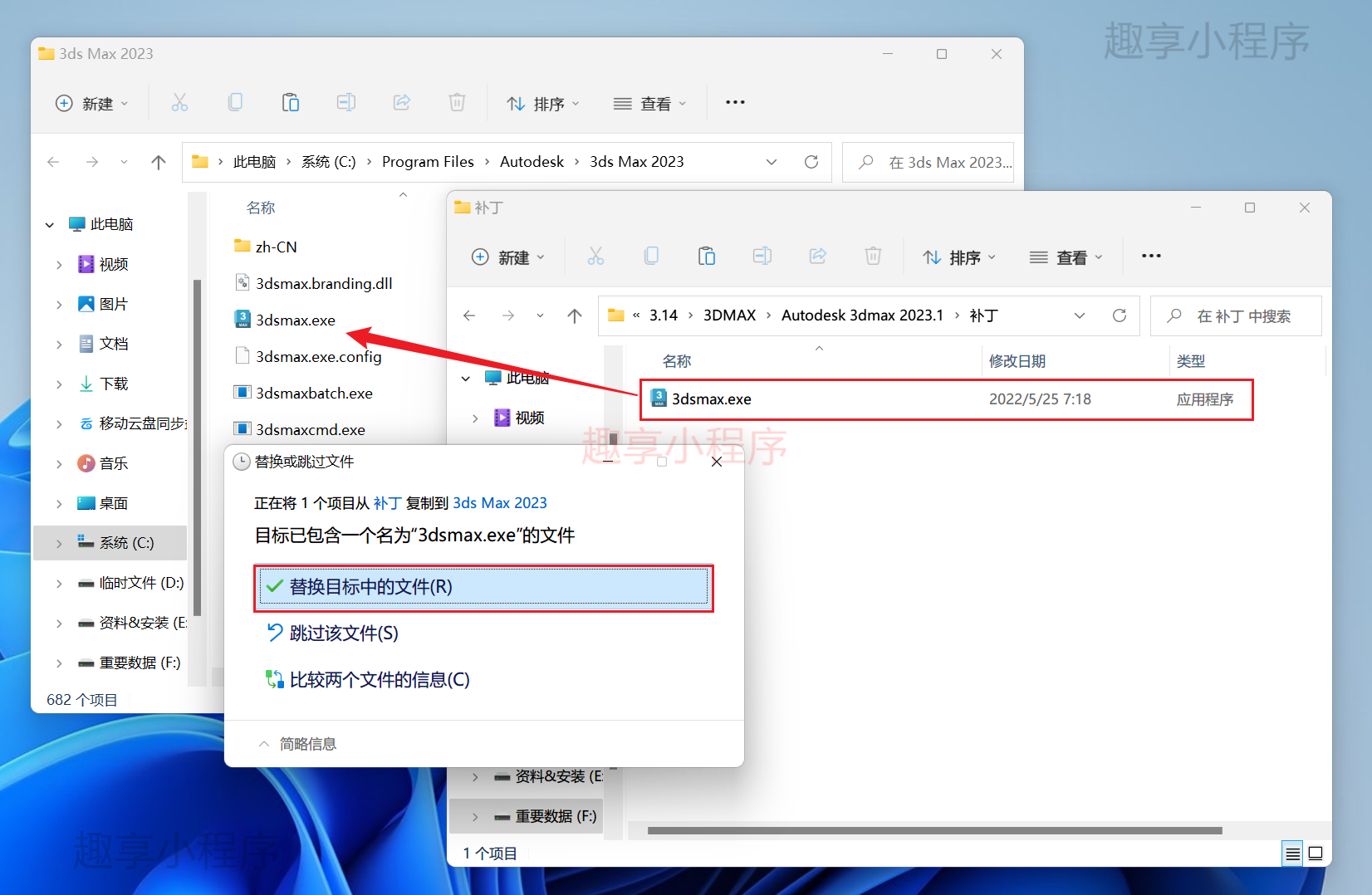Image resolution: width=1372 pixels, height=895 pixels.
Task: Refresh the 3ds Max 2023 folder view
Action: tap(811, 162)
